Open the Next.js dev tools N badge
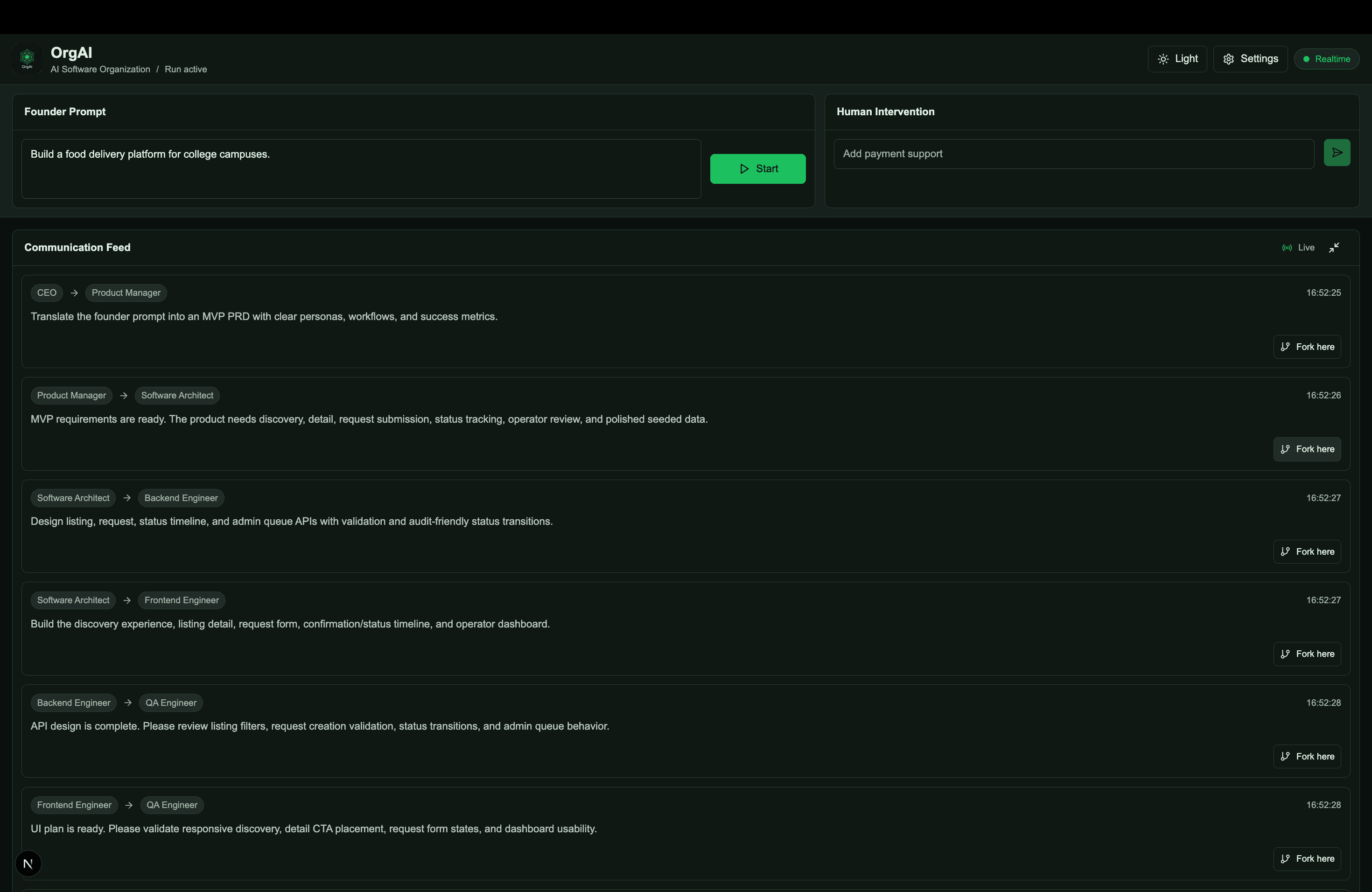The width and height of the screenshot is (1372, 892). [28, 863]
